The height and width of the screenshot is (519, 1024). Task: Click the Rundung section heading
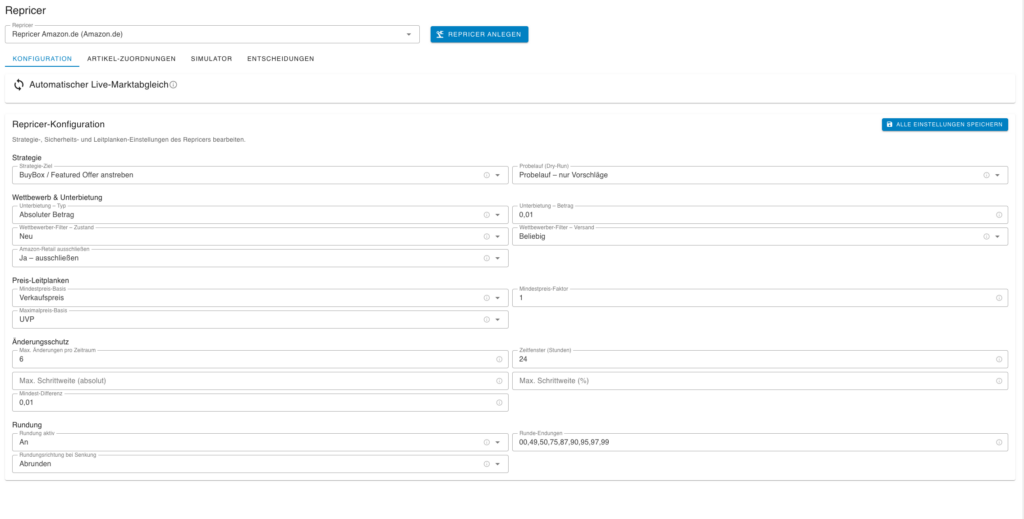27,425
